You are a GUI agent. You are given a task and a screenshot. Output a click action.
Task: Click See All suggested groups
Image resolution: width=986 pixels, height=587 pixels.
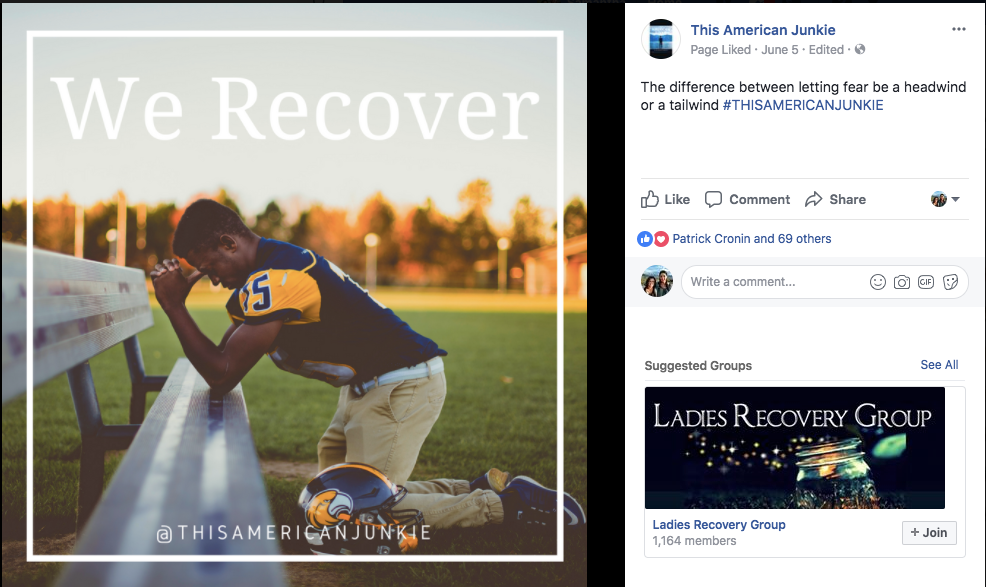click(x=939, y=365)
